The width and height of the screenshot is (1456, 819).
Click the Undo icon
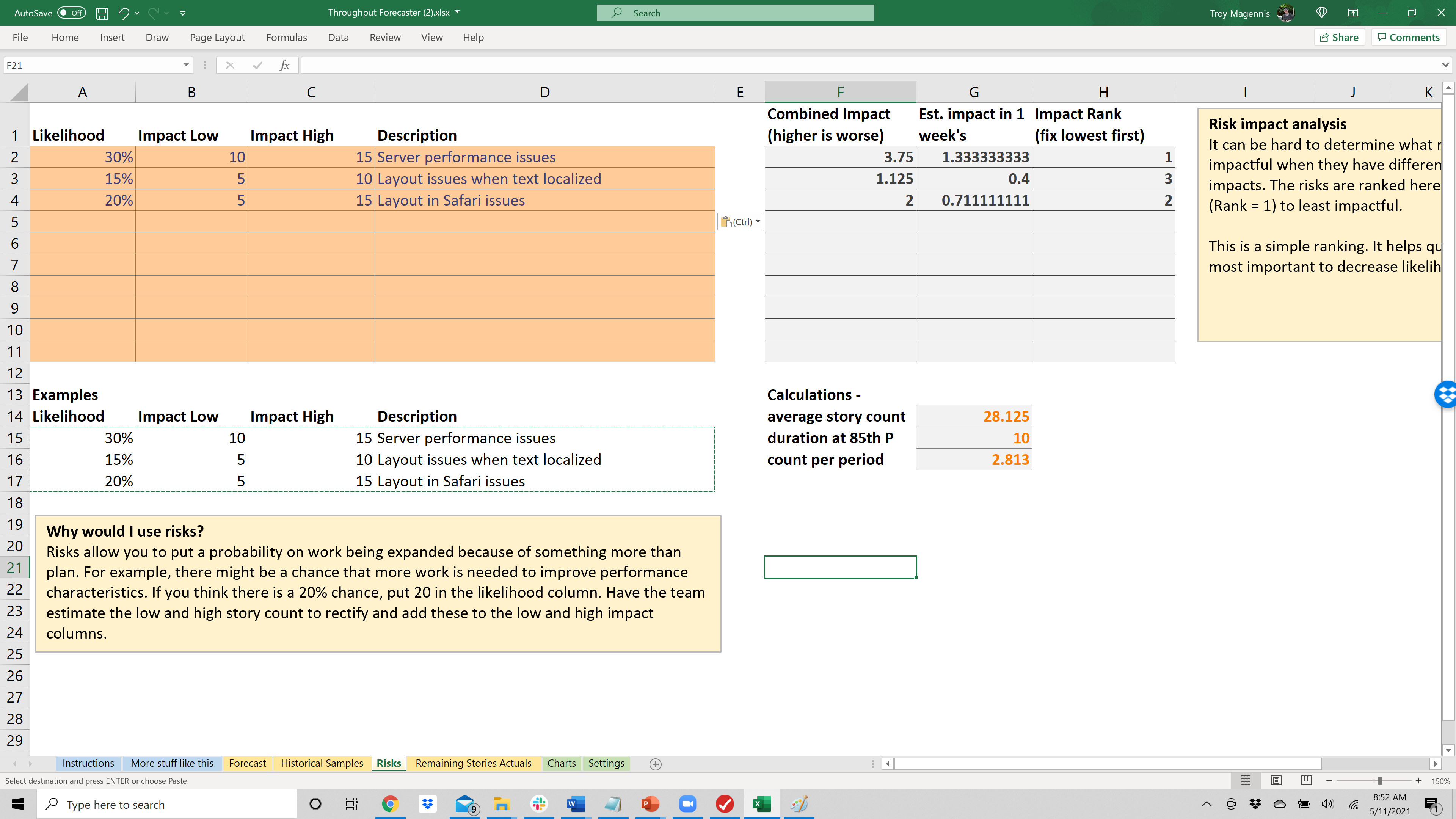[124, 13]
